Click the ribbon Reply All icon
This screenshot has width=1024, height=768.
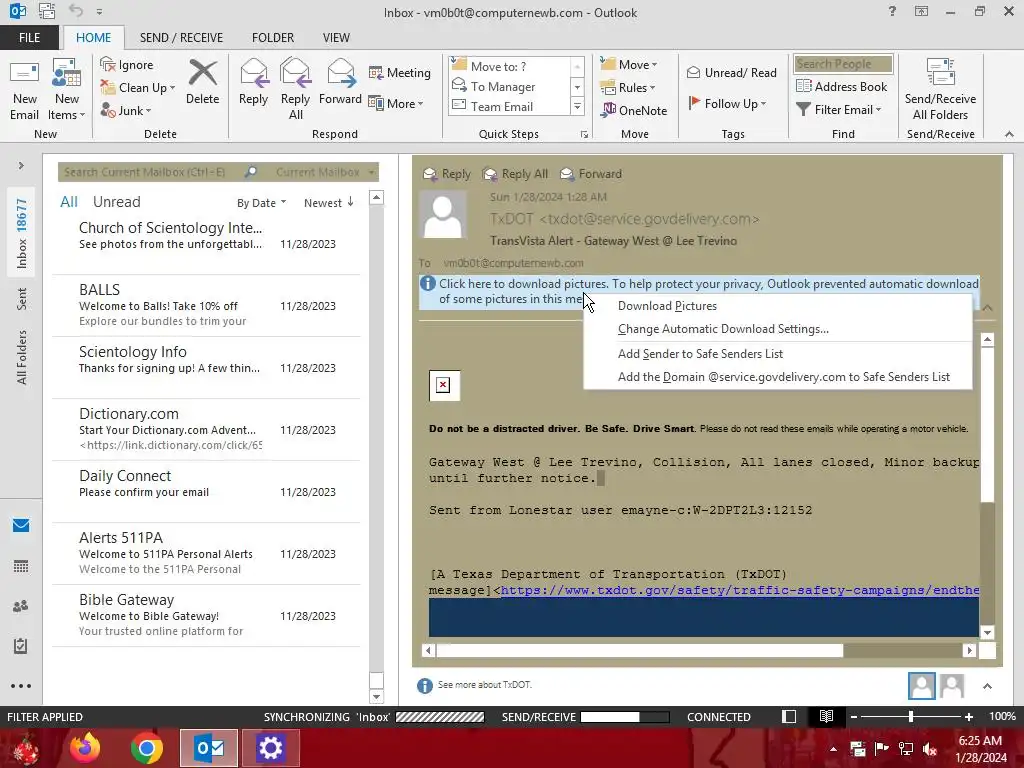tap(295, 72)
